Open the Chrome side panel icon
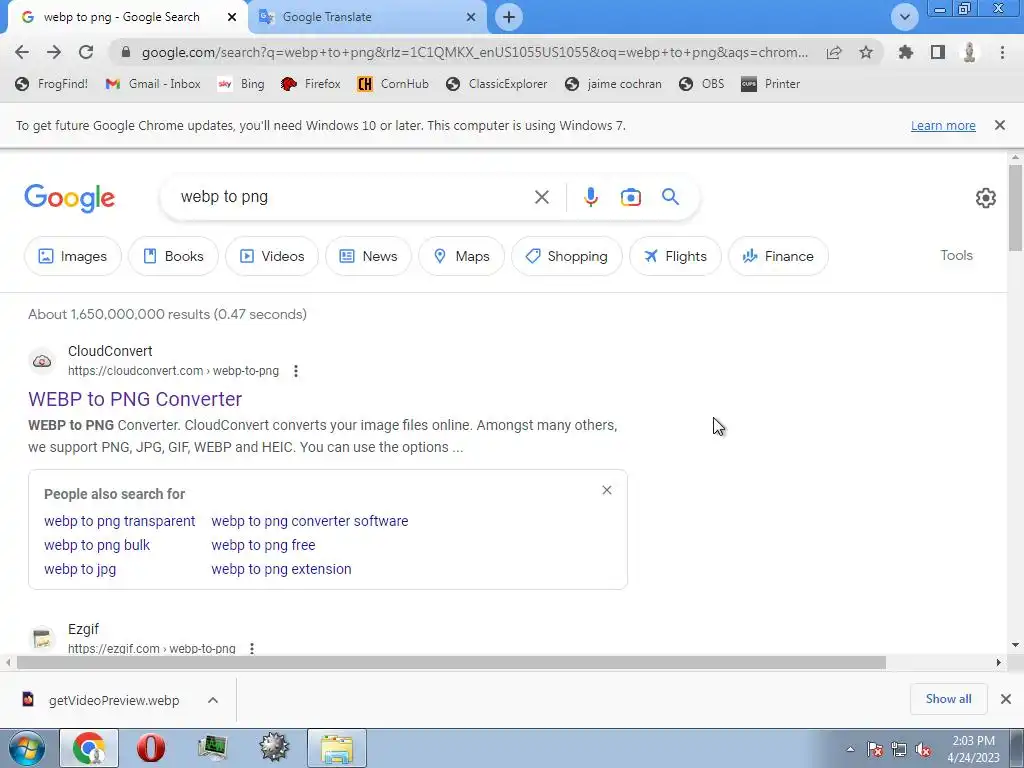The height and width of the screenshot is (768, 1024). tap(938, 52)
